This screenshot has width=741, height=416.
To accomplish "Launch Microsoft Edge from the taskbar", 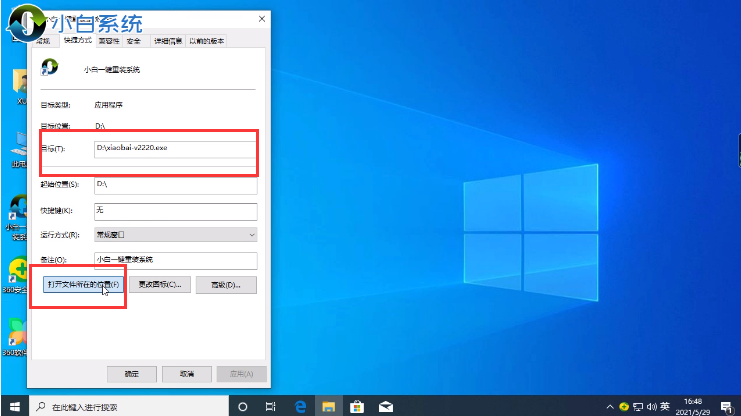I will point(299,407).
